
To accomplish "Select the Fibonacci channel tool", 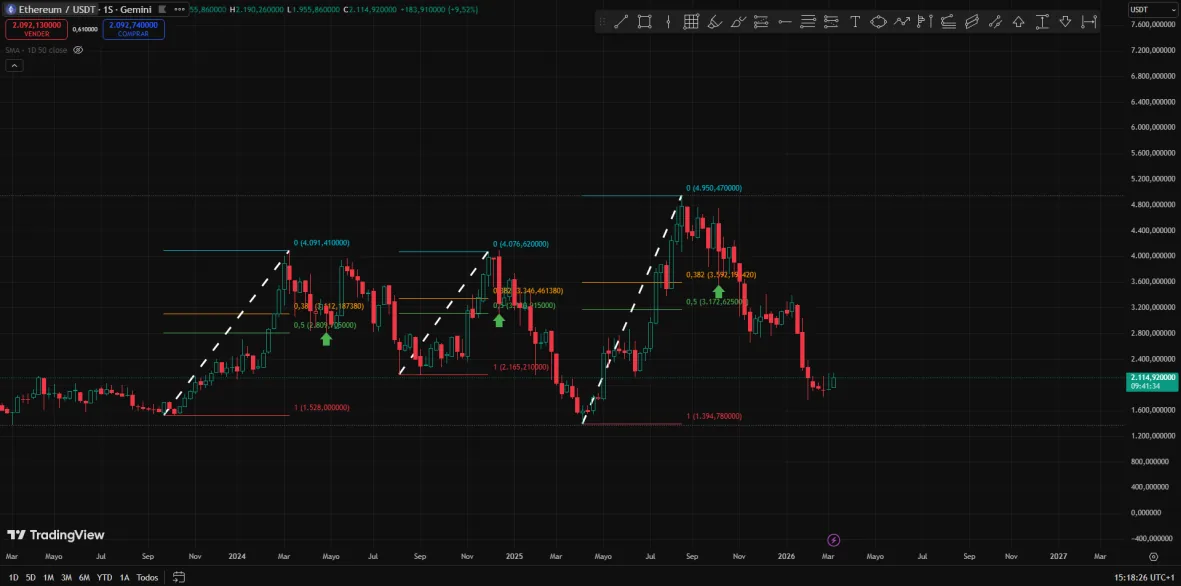I will point(948,22).
